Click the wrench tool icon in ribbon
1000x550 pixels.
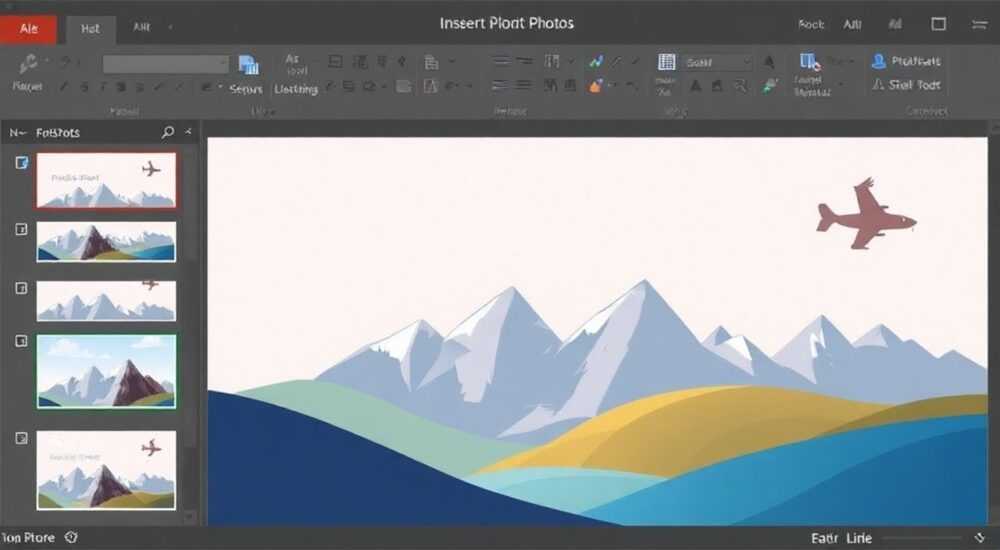point(27,64)
